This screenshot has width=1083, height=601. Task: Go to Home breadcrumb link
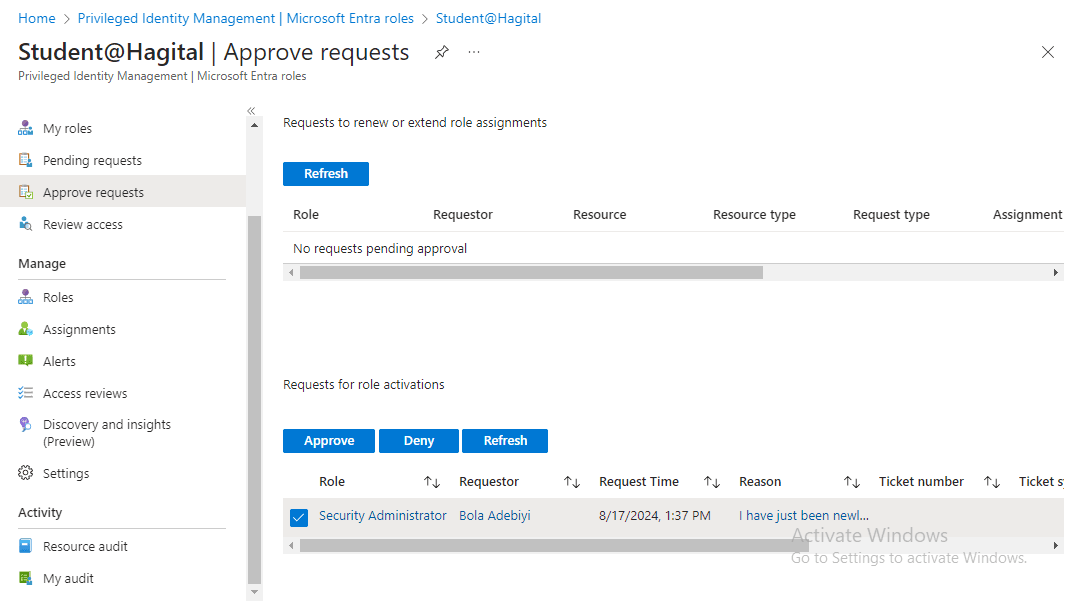[x=37, y=19]
